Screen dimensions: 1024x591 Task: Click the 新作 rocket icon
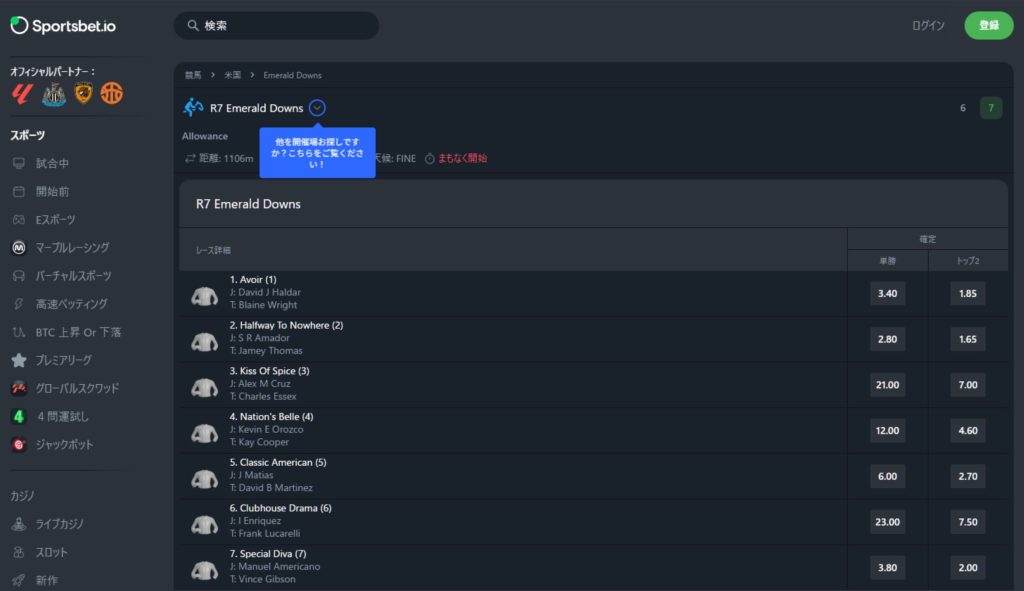coord(19,580)
